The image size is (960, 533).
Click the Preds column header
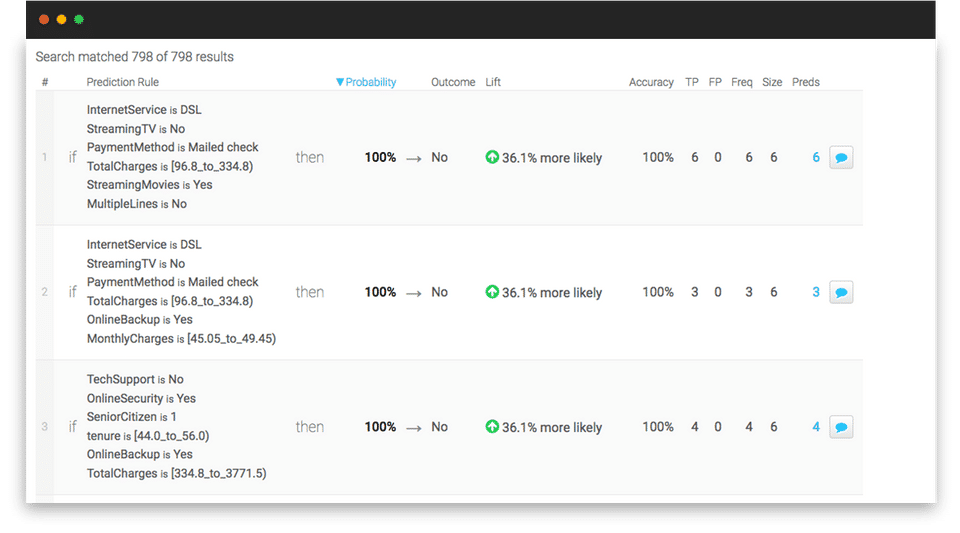pyautogui.click(x=806, y=82)
